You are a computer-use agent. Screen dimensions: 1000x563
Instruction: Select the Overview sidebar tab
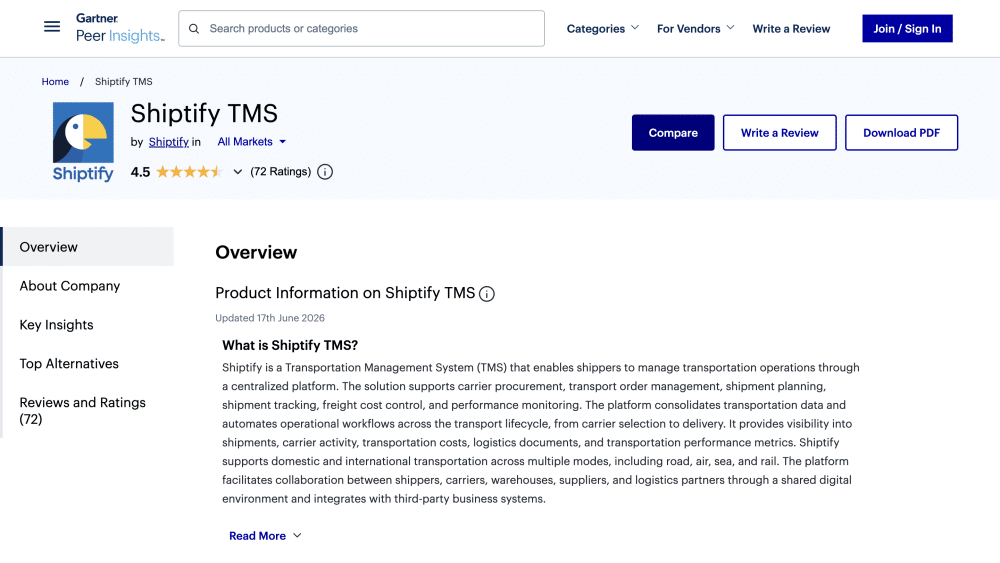coord(87,247)
